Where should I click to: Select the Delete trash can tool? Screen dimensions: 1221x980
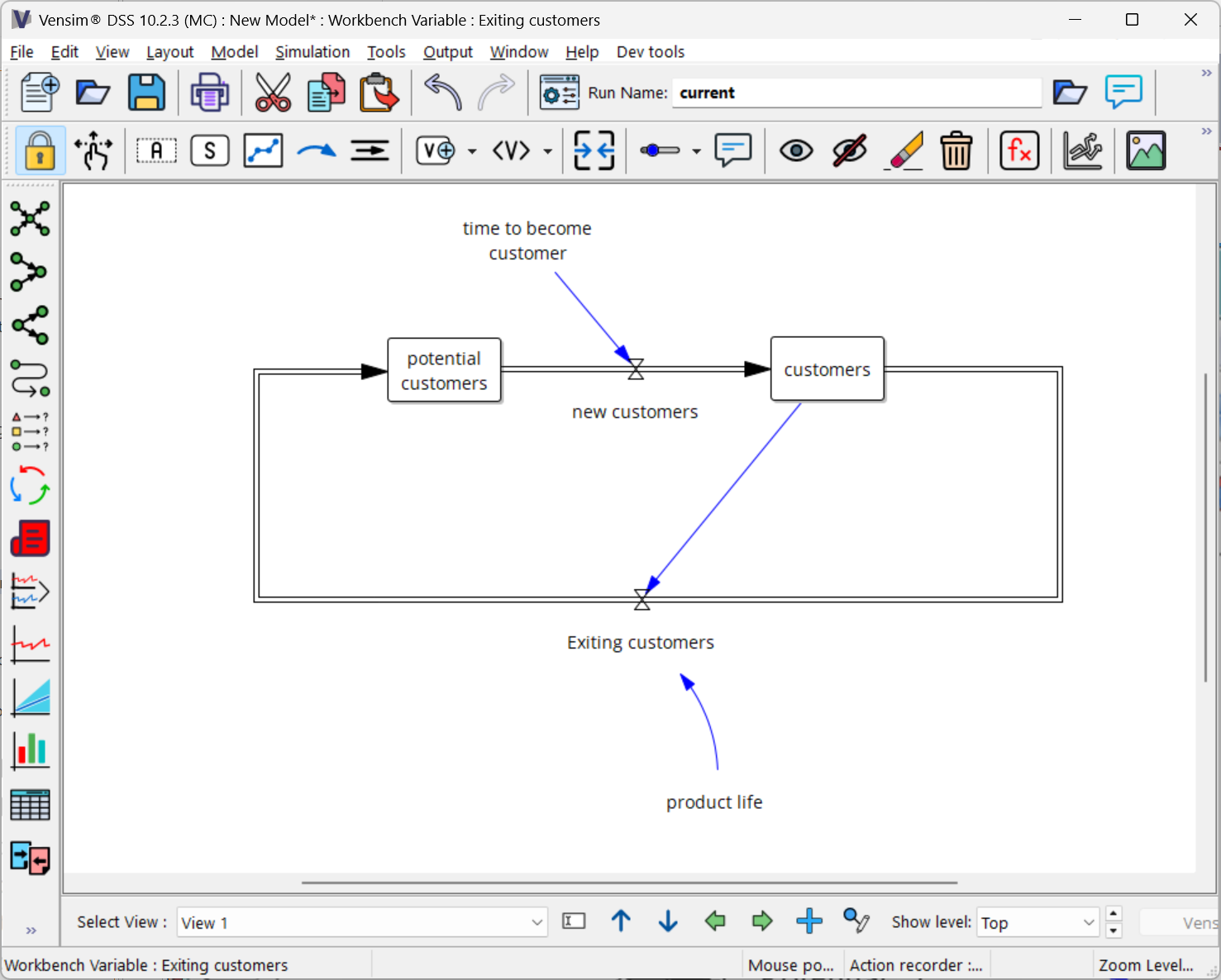tap(956, 151)
